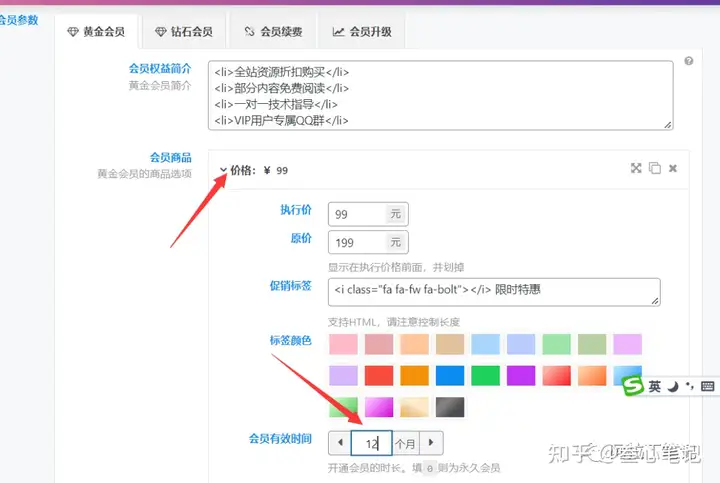720x483 pixels.
Task: Switch to the 黄金会员 tab
Action: [96, 32]
